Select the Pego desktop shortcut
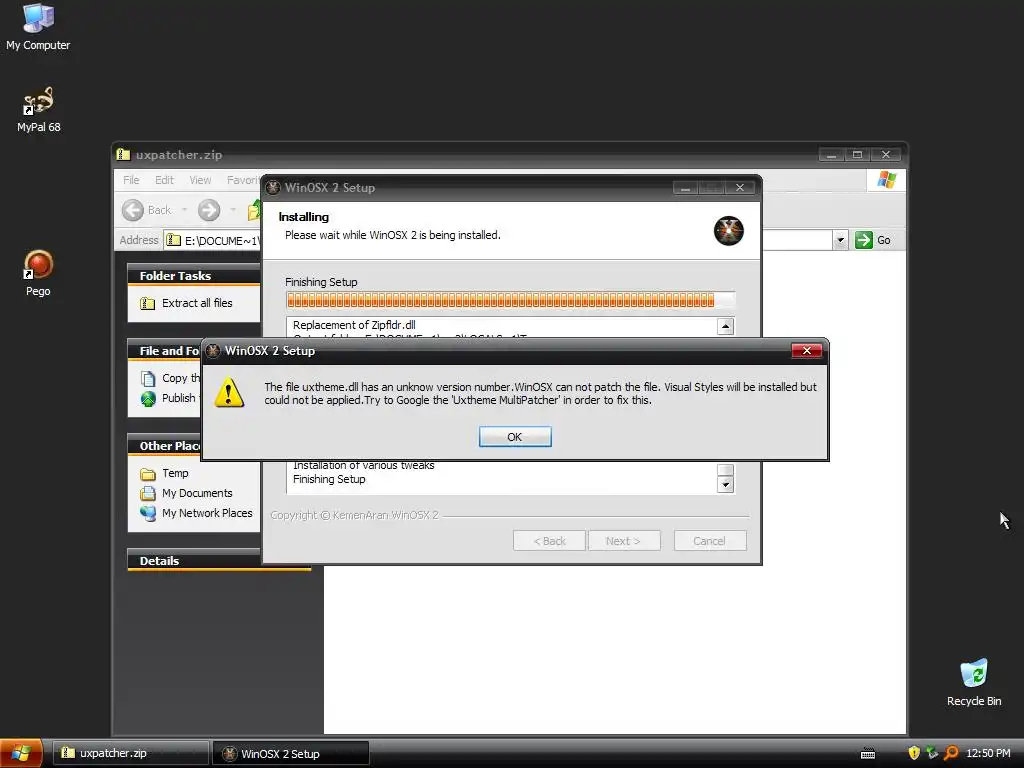 [38, 273]
